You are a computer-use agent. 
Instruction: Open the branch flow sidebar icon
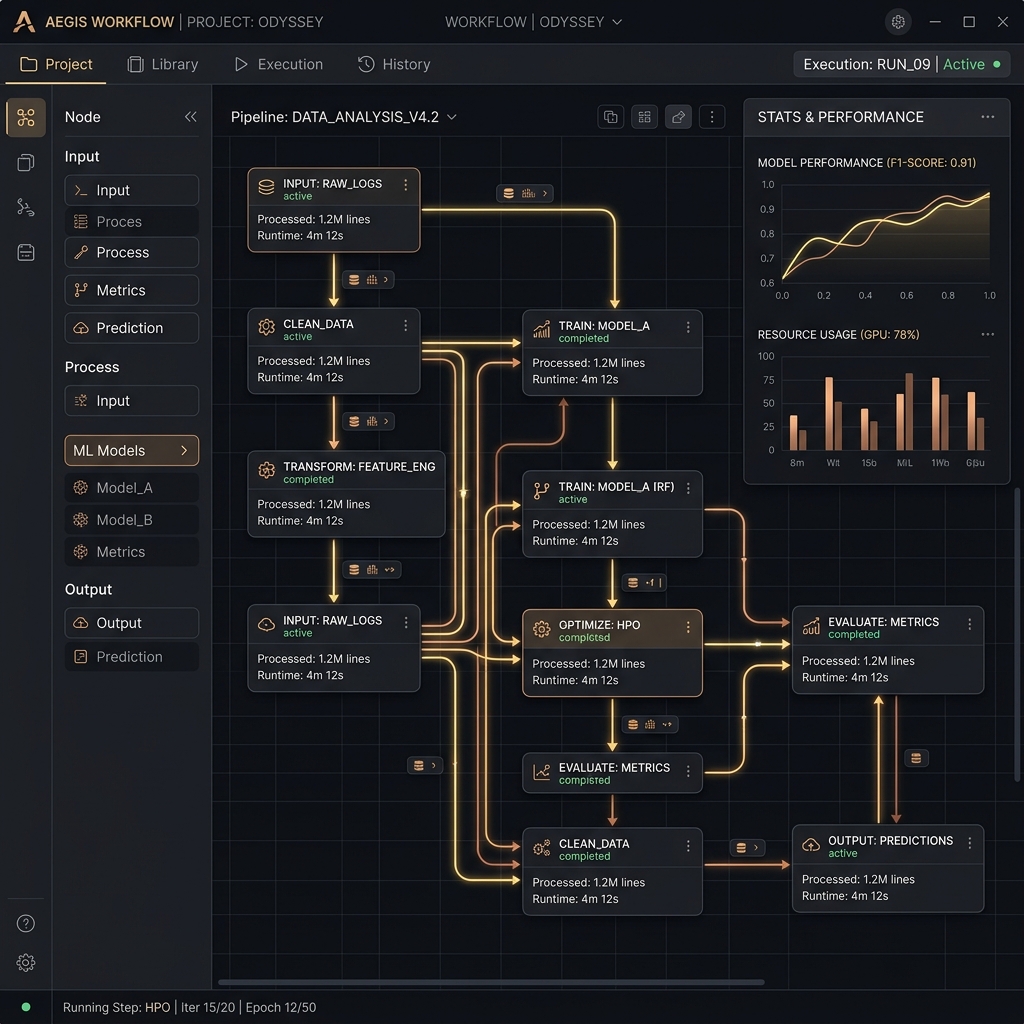click(25, 207)
